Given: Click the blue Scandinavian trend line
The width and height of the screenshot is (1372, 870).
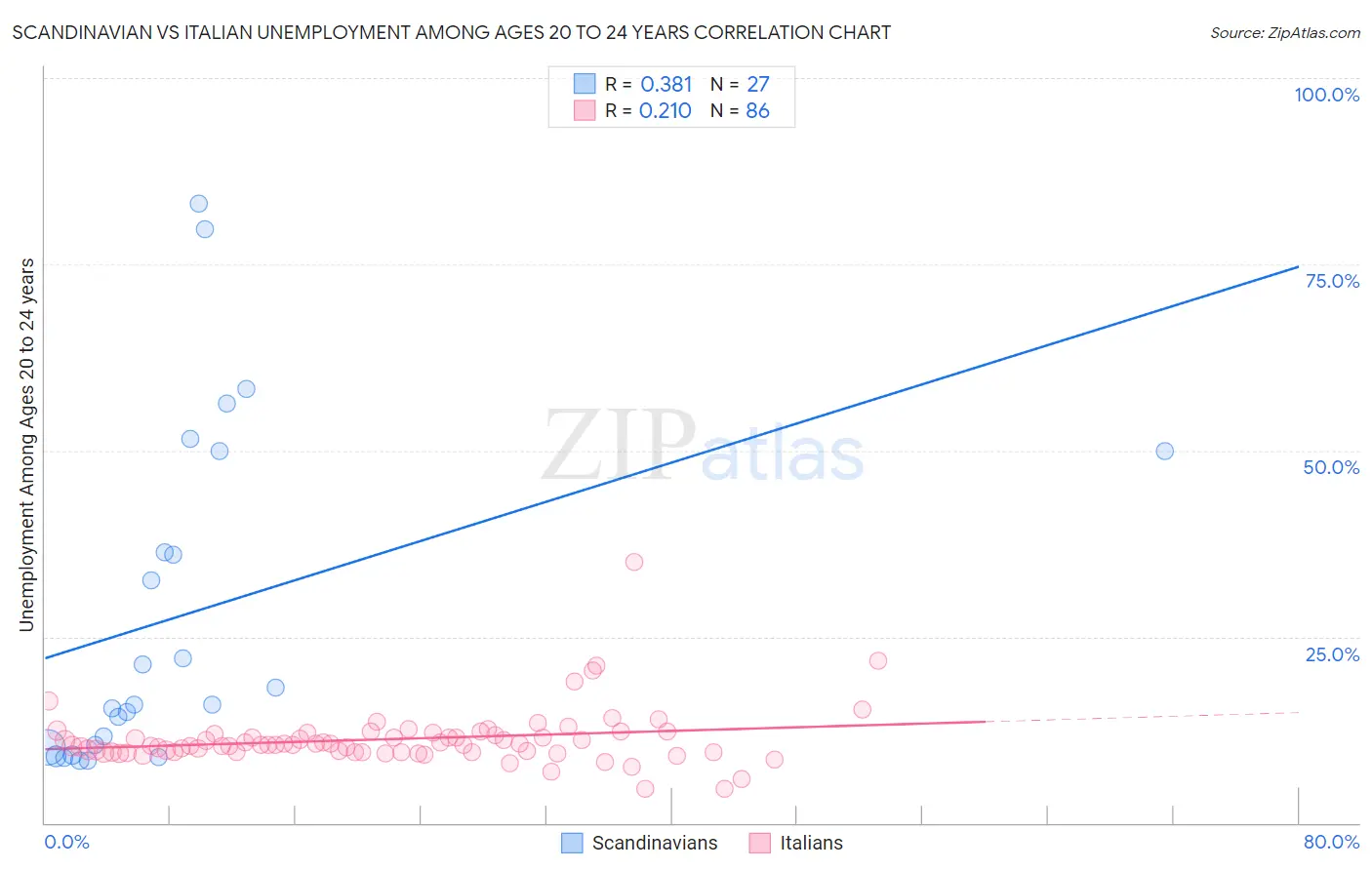Looking at the screenshot, I should tap(683, 458).
